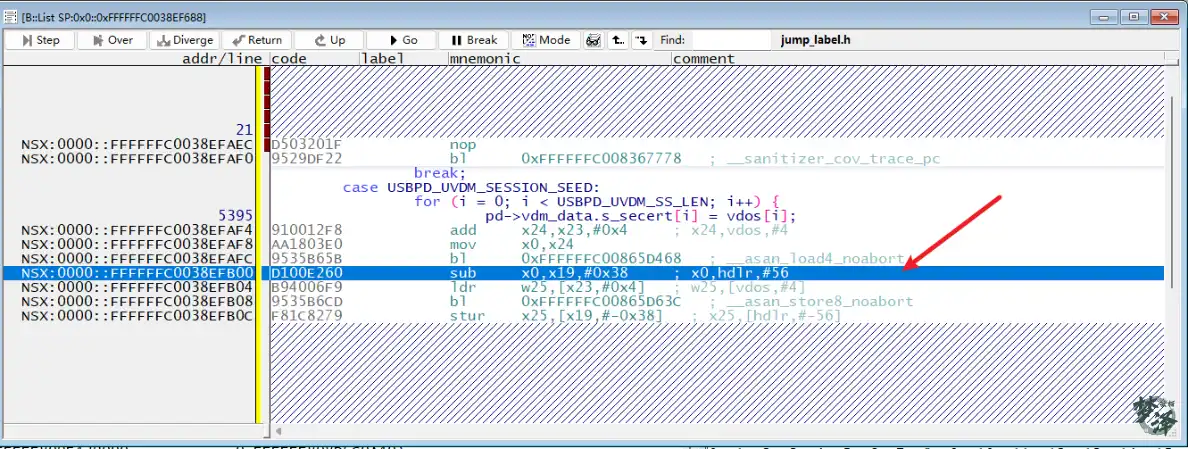Click the horizontal scrollbar left arrow
Viewport: 1188px width, 449px height.
pos(279,431)
